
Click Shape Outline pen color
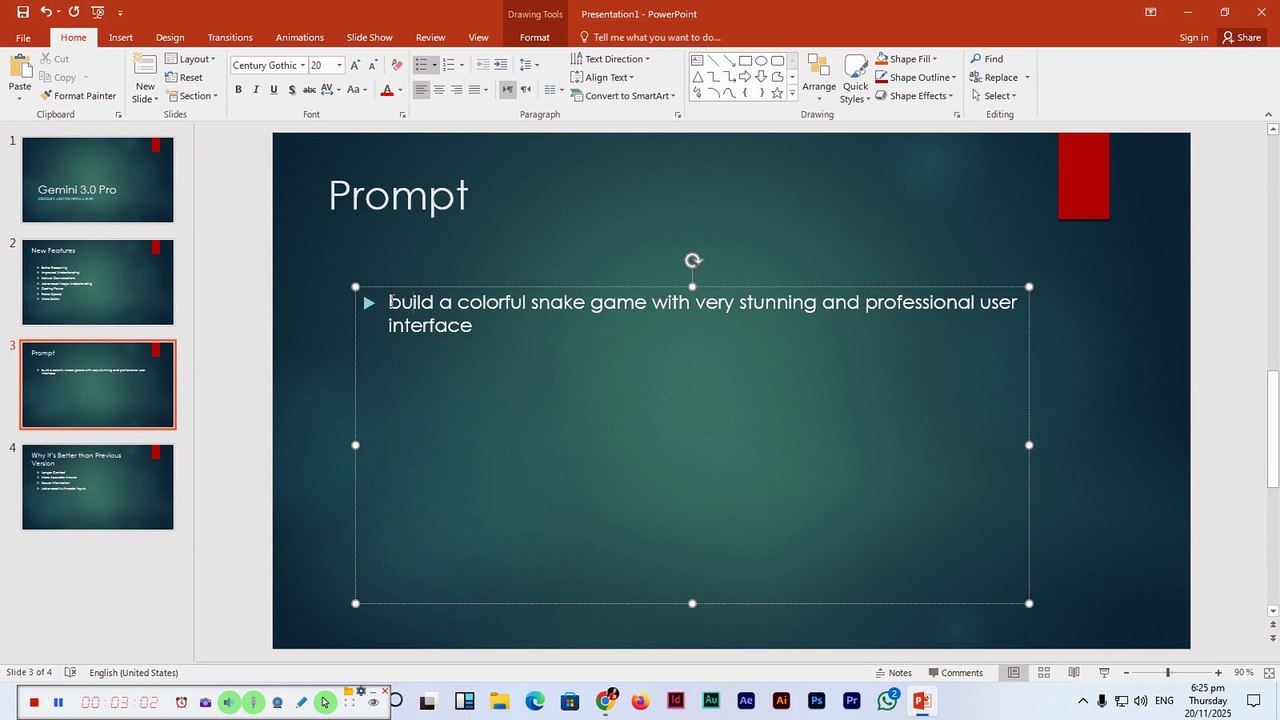tap(882, 77)
